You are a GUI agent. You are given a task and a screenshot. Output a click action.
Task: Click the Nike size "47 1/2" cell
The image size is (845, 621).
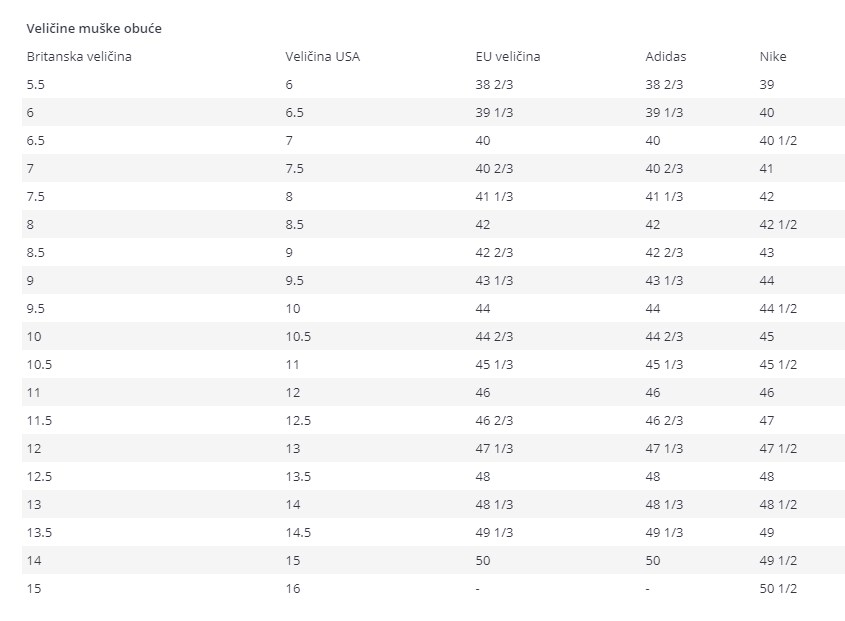(778, 448)
